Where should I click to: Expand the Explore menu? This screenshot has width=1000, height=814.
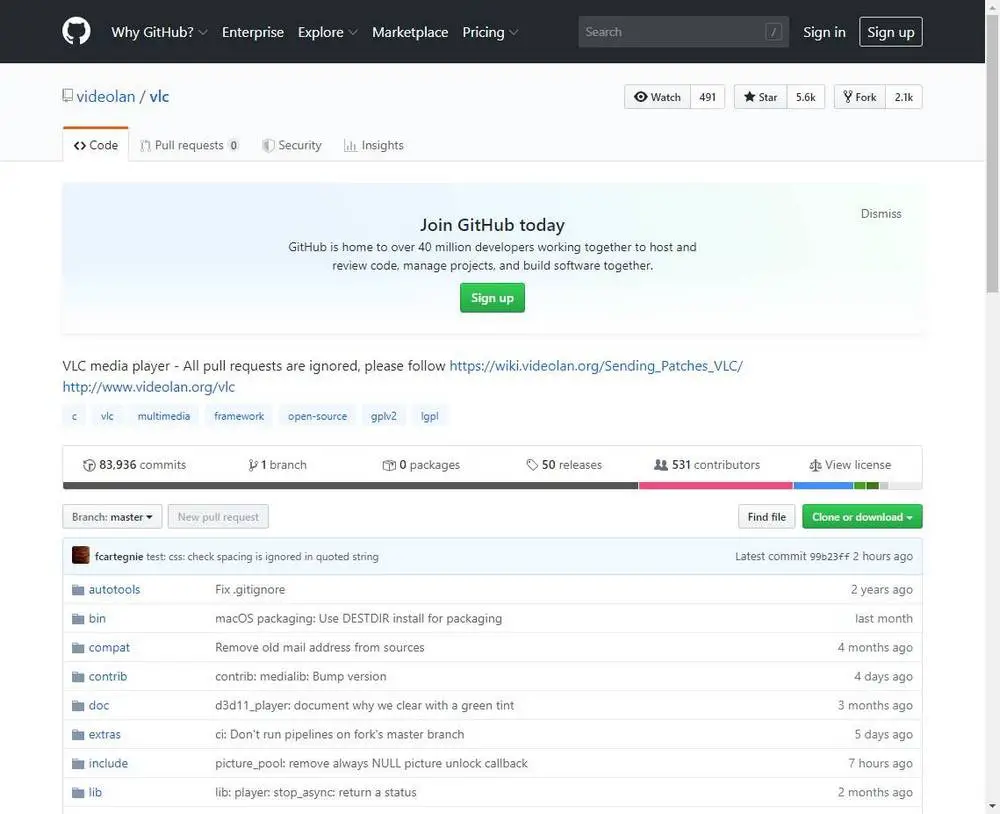coord(327,32)
